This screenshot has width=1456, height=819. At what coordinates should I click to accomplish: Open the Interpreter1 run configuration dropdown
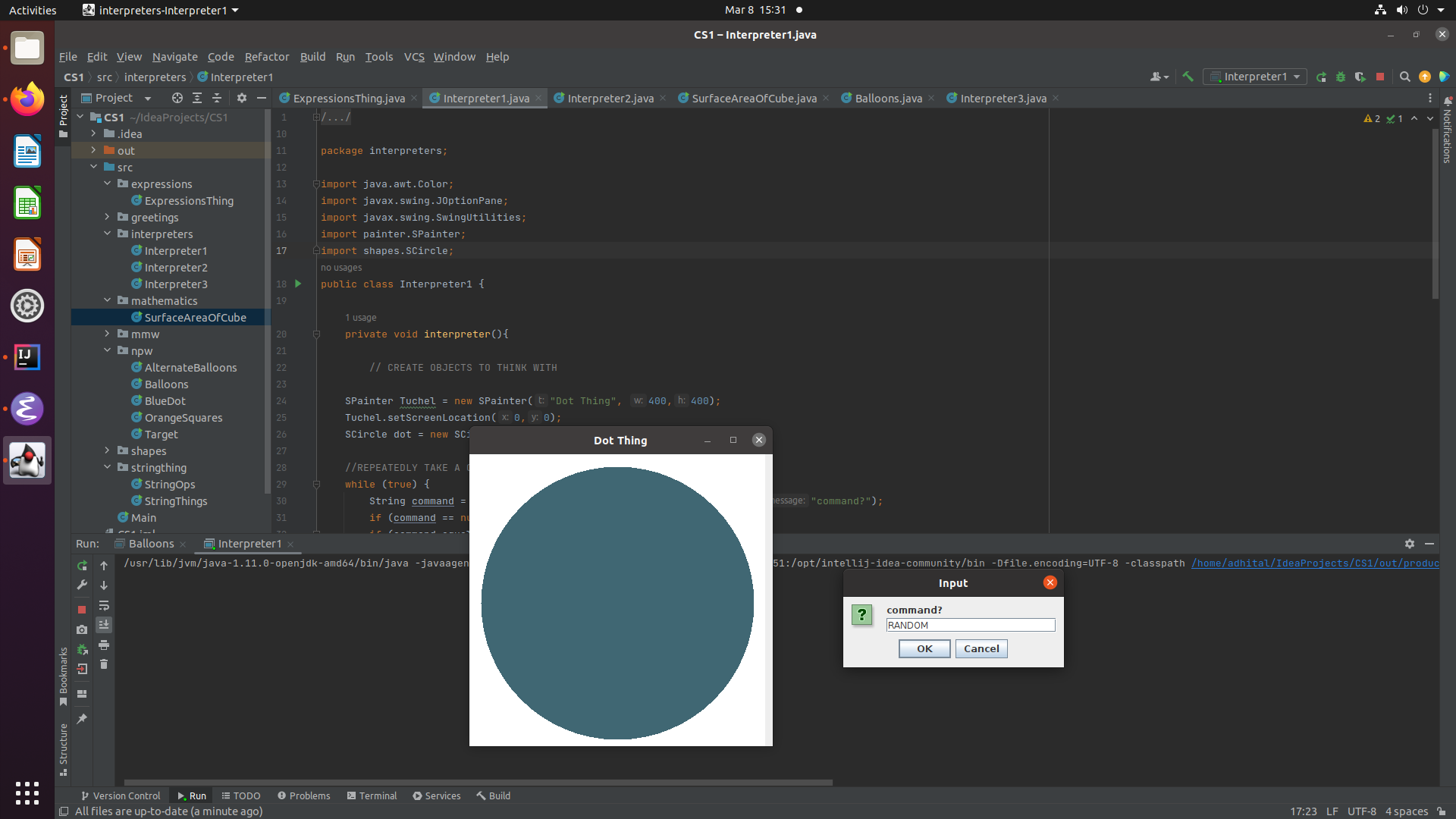tap(1255, 77)
